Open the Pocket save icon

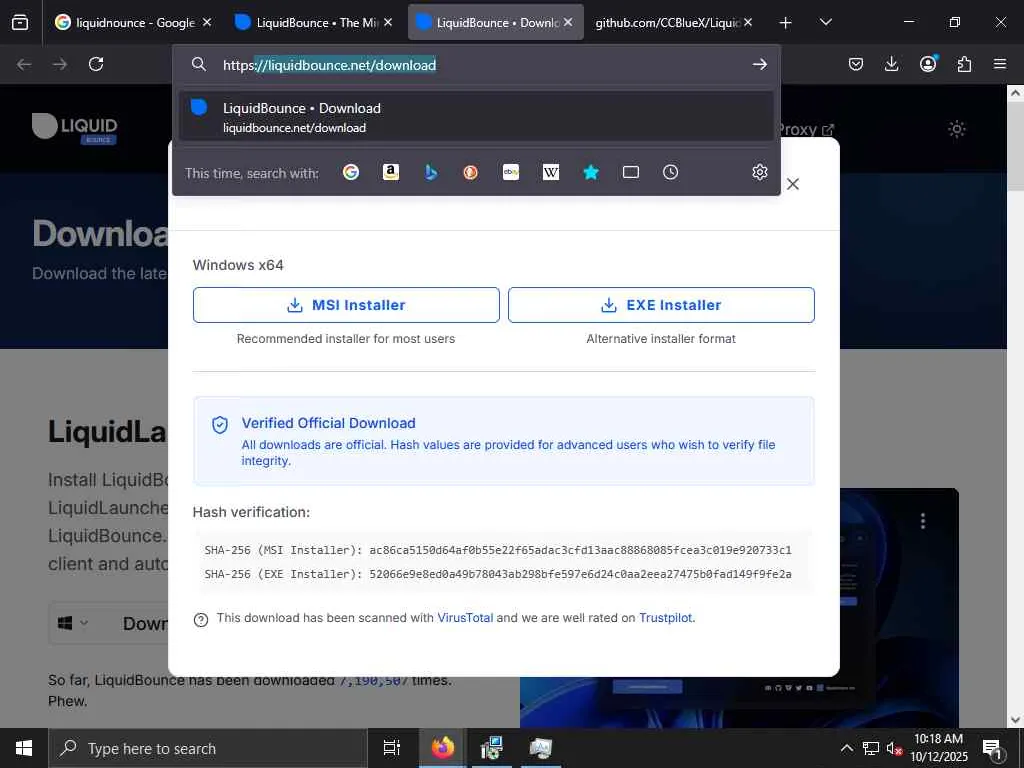click(x=856, y=64)
